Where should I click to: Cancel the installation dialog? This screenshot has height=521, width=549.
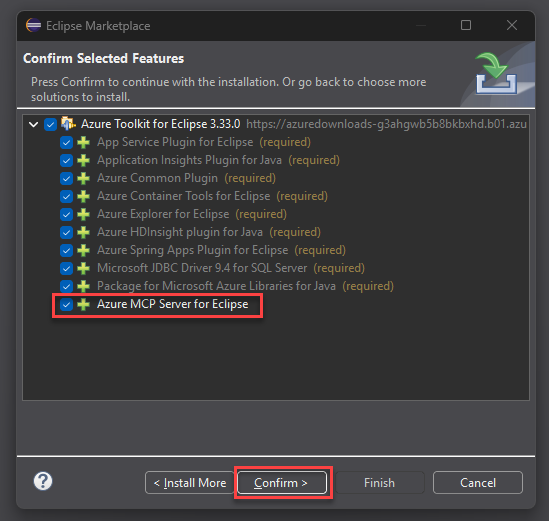pyautogui.click(x=478, y=483)
